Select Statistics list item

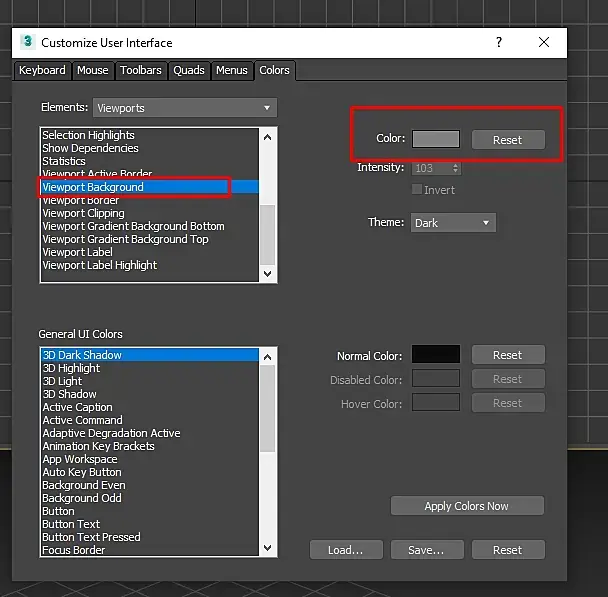(150, 161)
